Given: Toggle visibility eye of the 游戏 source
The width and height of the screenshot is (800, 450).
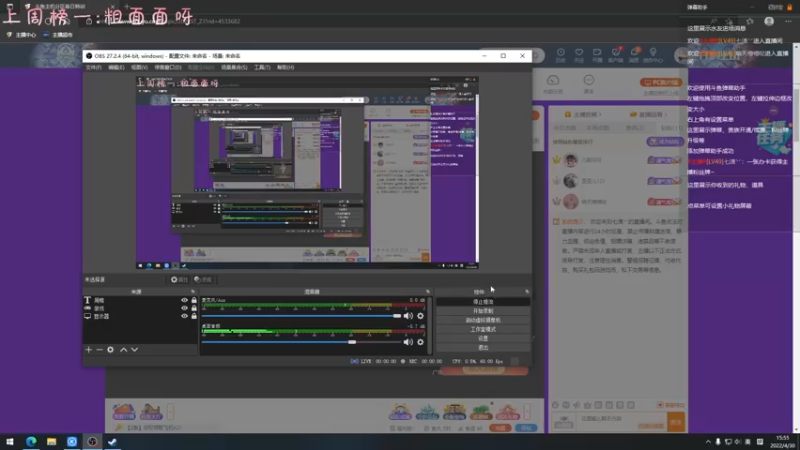Looking at the screenshot, I should point(185,308).
